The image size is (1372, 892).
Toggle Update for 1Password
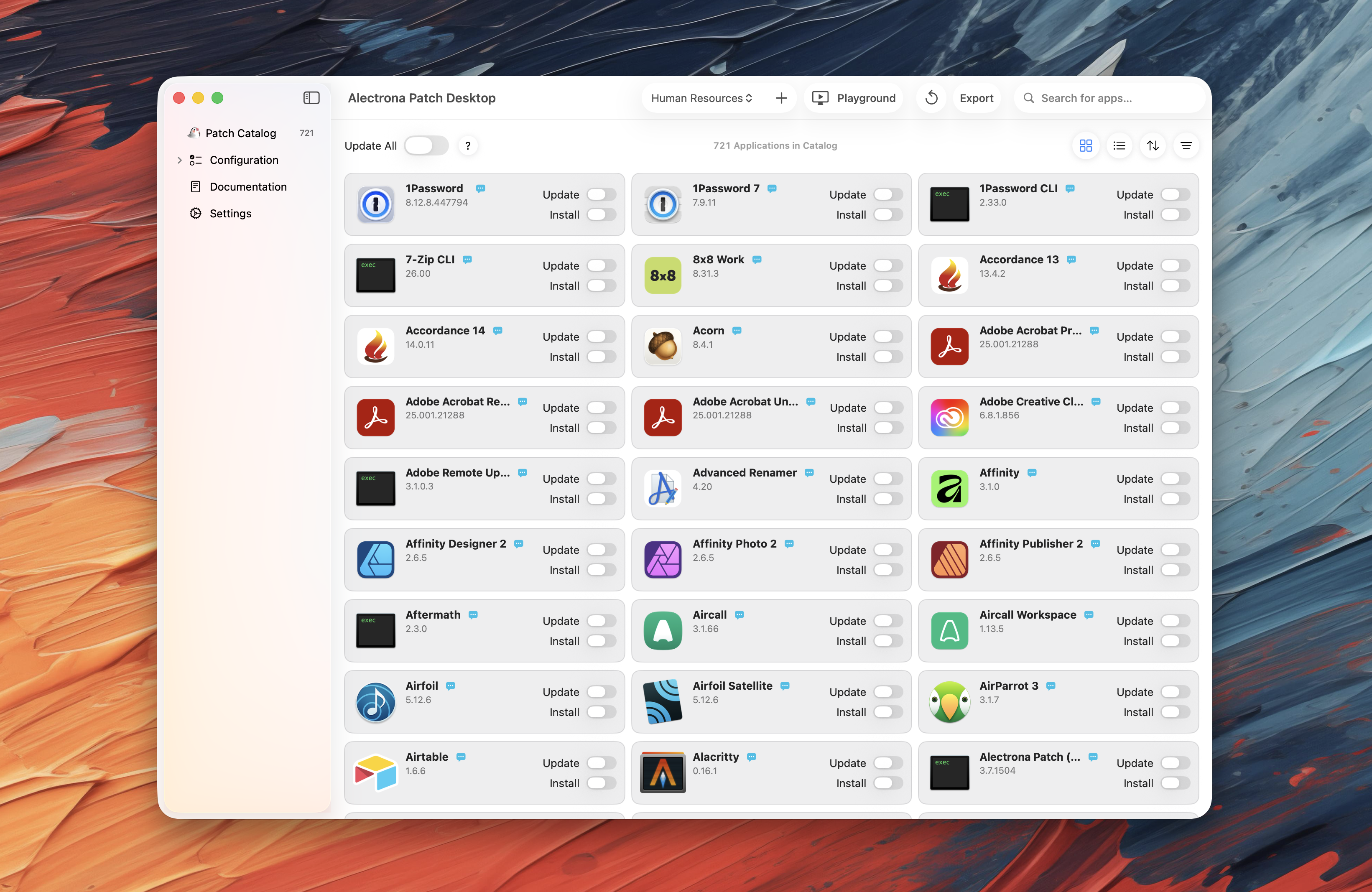(601, 195)
